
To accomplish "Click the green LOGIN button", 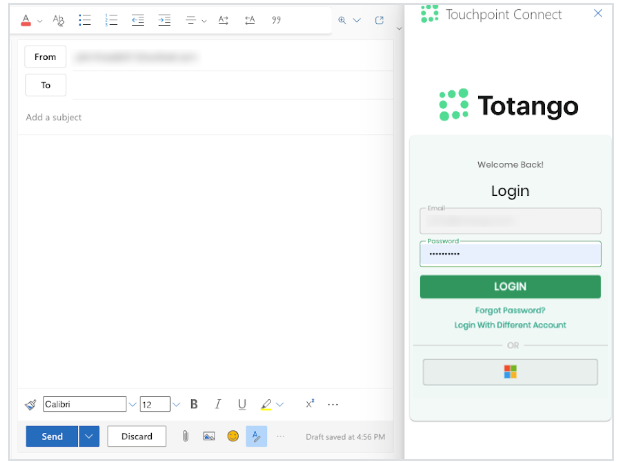I will coord(510,286).
